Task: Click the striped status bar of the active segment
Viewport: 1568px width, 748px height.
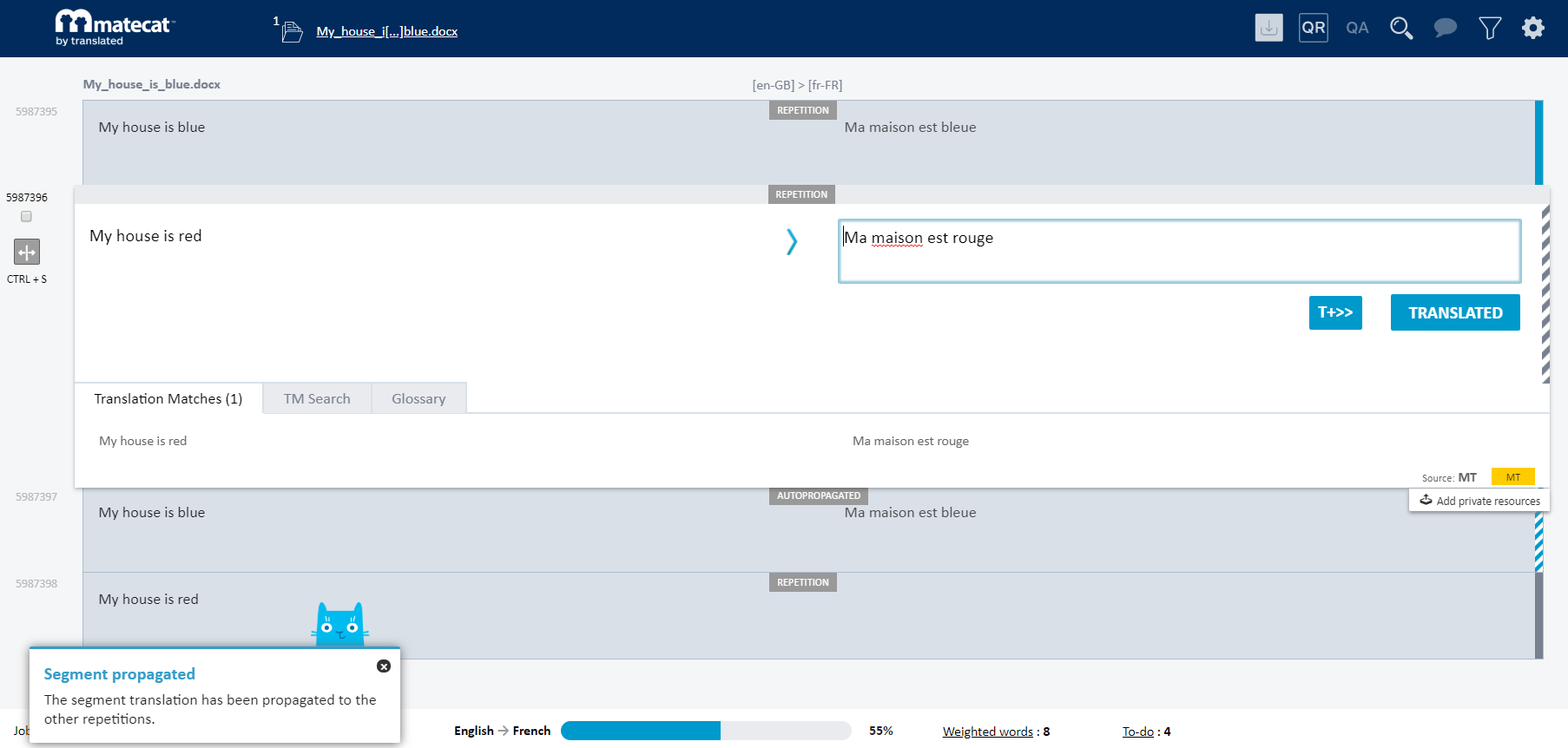Action: (1545, 295)
